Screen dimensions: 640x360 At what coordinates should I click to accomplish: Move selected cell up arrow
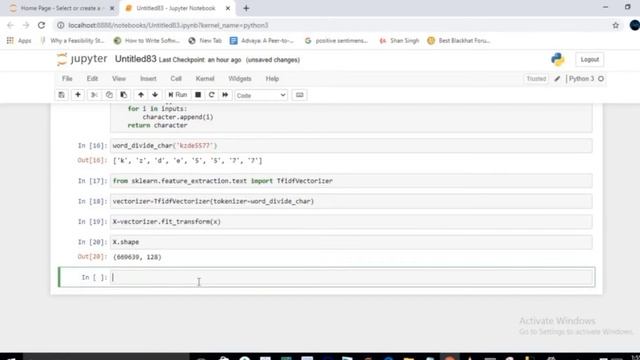(141, 95)
